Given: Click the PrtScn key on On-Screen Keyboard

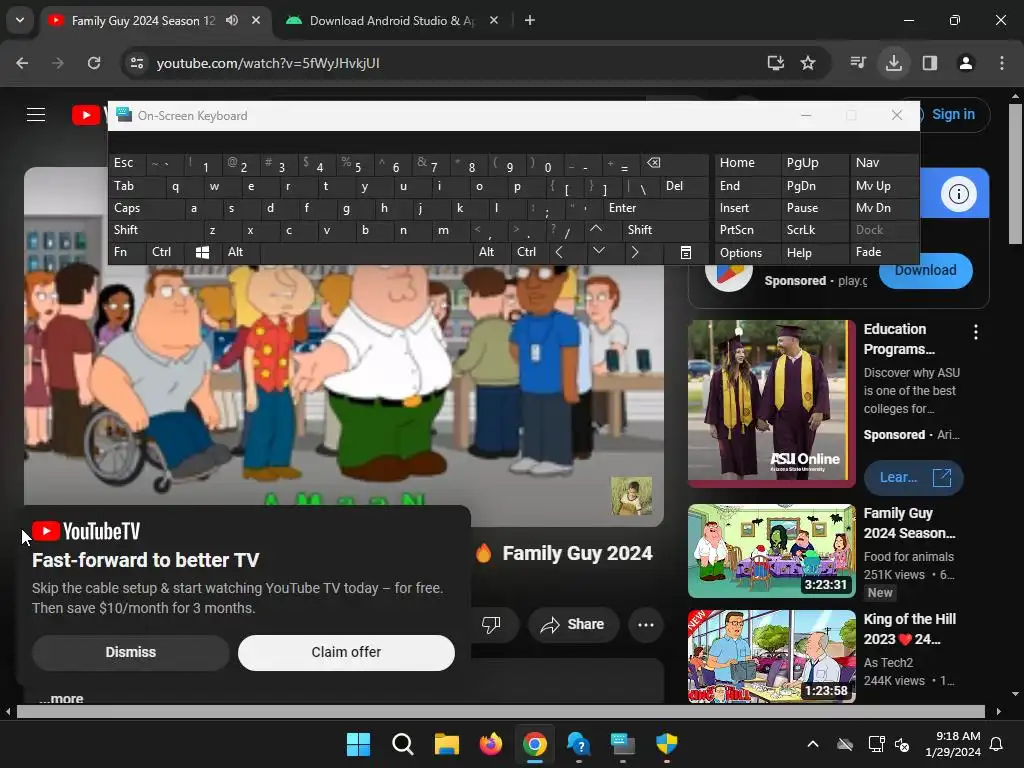Looking at the screenshot, I should (746, 230).
